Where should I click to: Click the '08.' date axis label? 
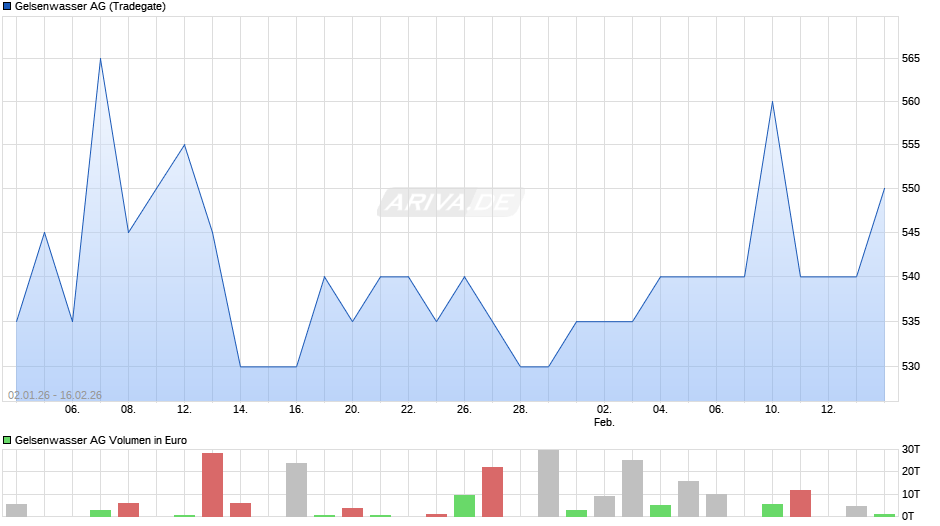(128, 410)
